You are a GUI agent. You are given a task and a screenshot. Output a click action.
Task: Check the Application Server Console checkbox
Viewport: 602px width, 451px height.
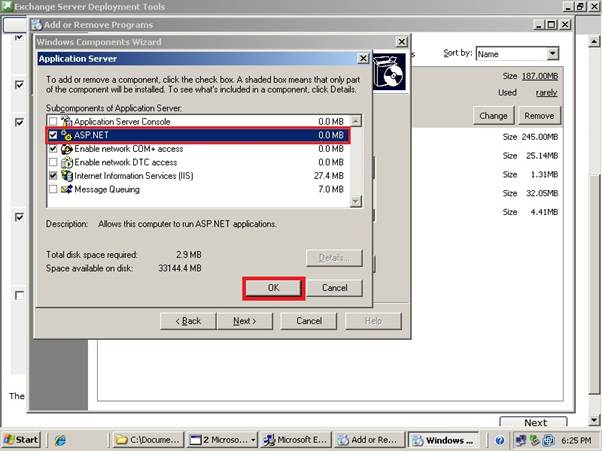[x=53, y=122]
